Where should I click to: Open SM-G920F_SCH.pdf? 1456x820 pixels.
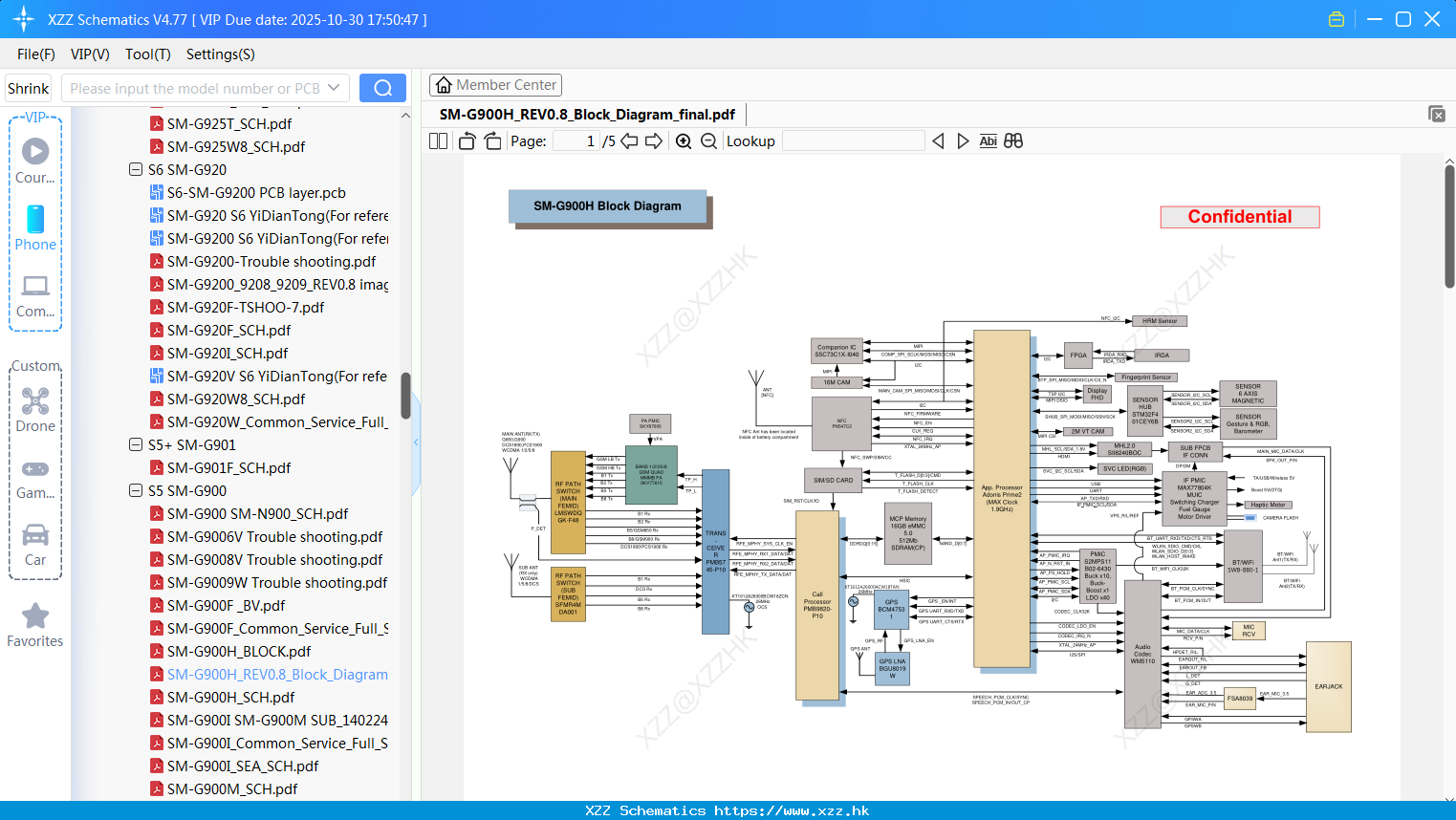[x=220, y=330]
